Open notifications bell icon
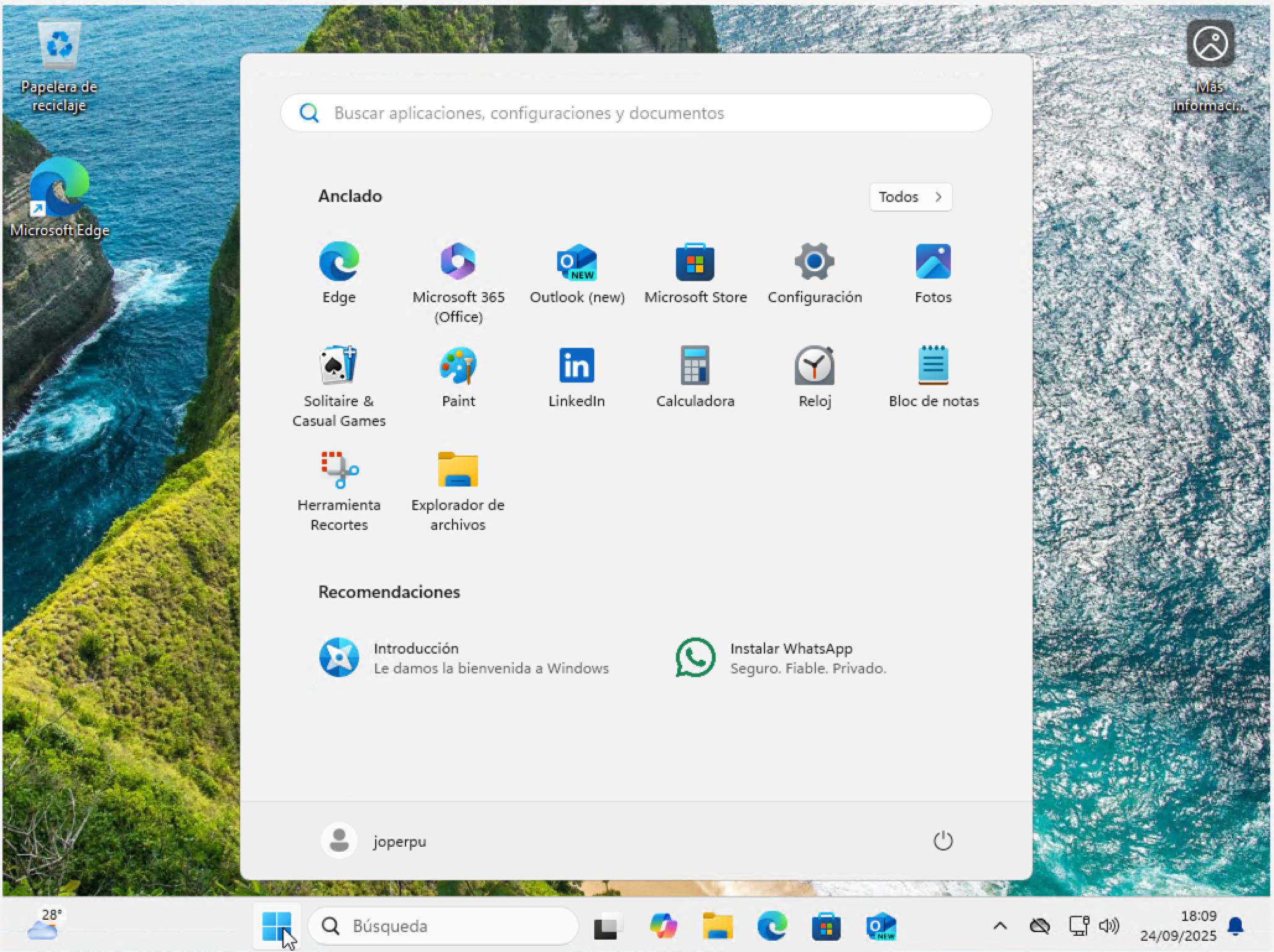1274x952 pixels. coord(1236,926)
